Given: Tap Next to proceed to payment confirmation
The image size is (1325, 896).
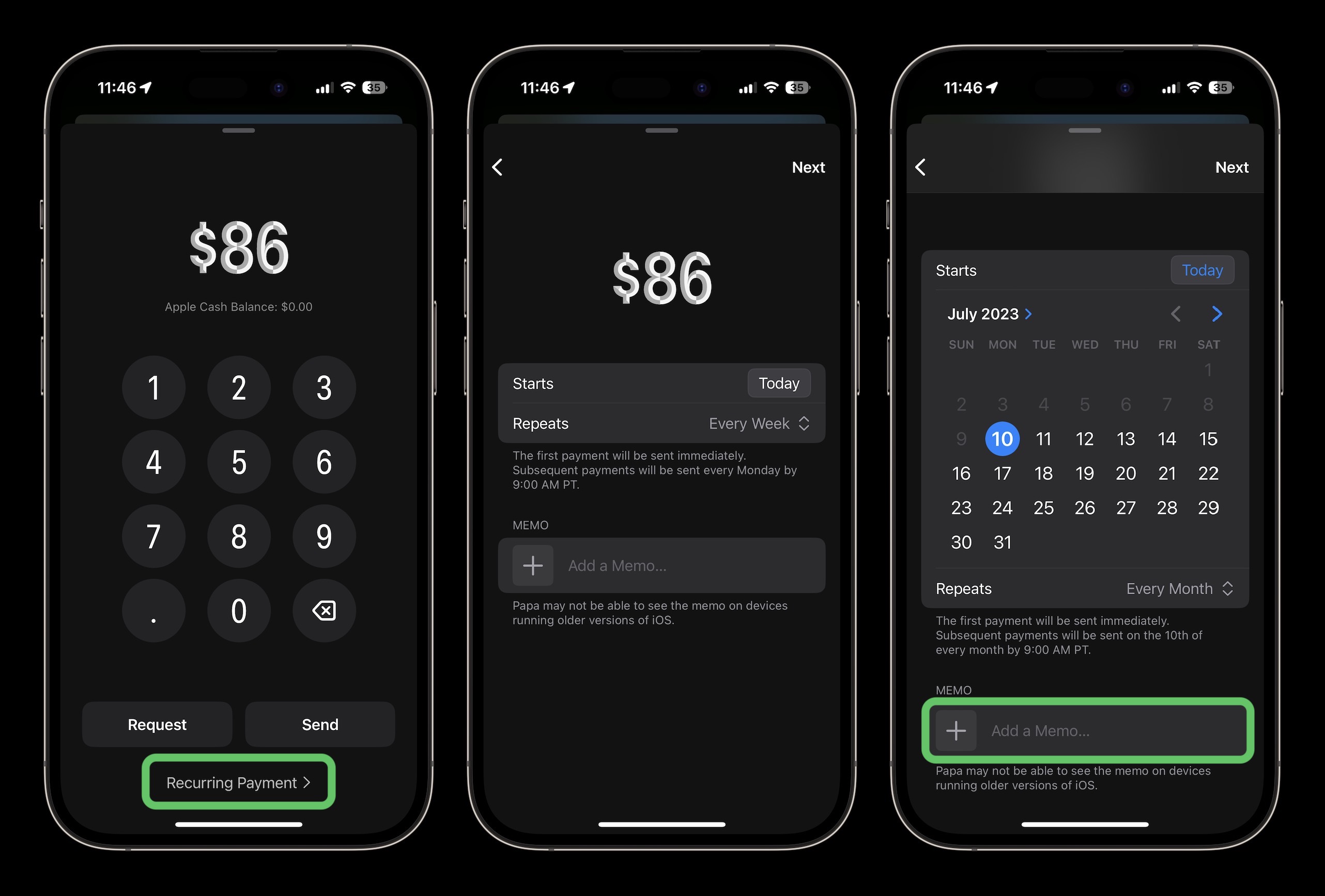Looking at the screenshot, I should (1231, 167).
